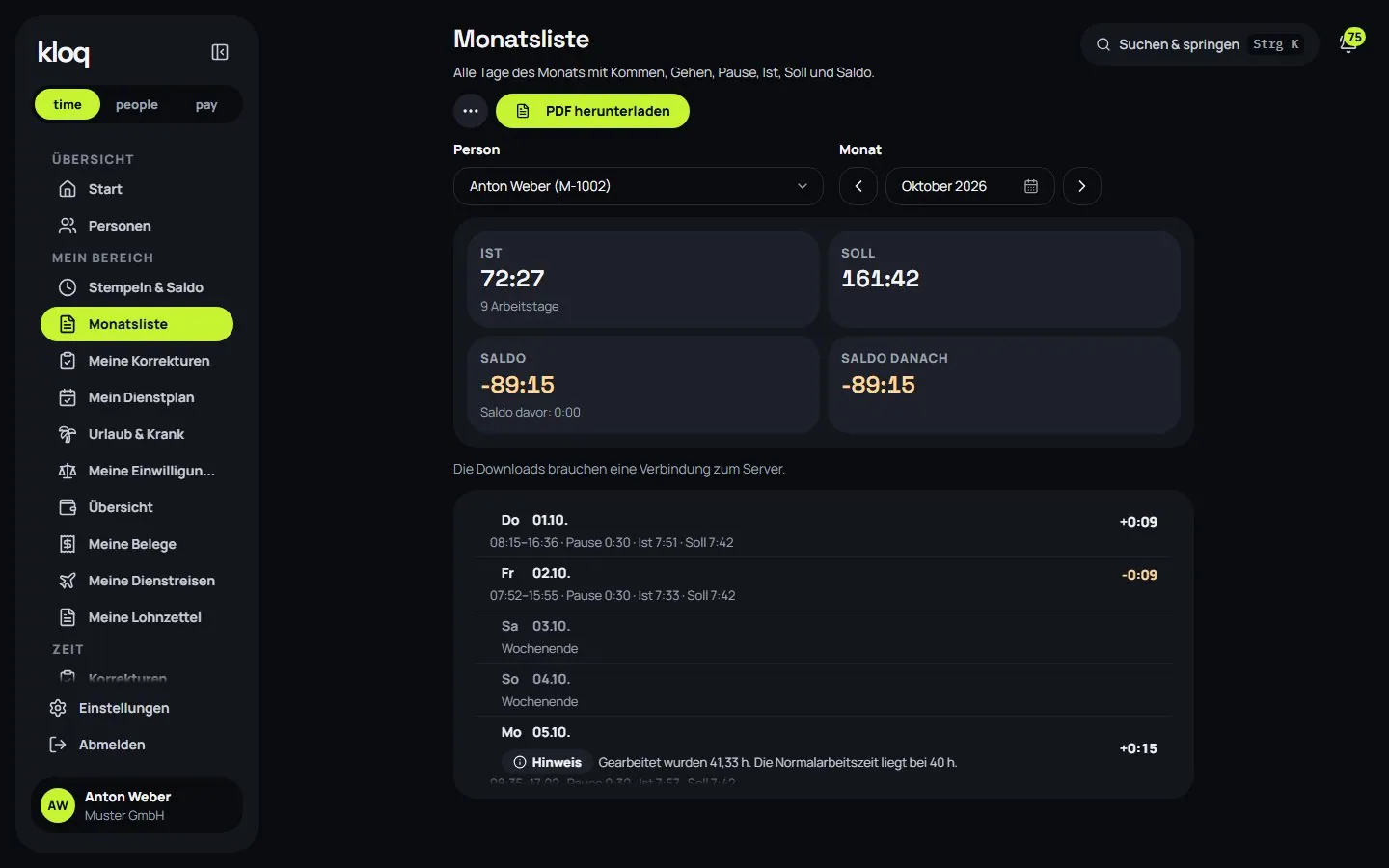Collapse the sidebar with the panel icon
This screenshot has width=1389, height=868.
click(220, 52)
